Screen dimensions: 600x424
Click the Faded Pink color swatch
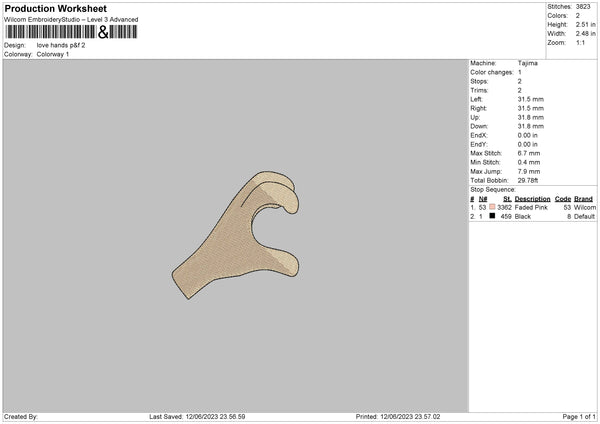pos(492,207)
